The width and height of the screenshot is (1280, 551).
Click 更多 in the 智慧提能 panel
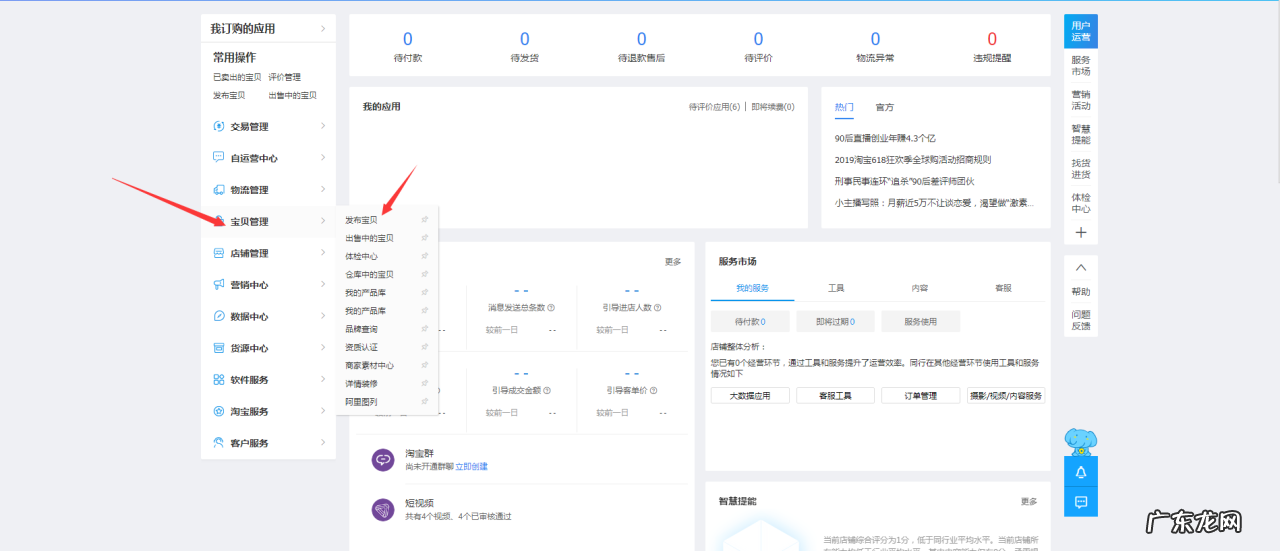[1029, 501]
